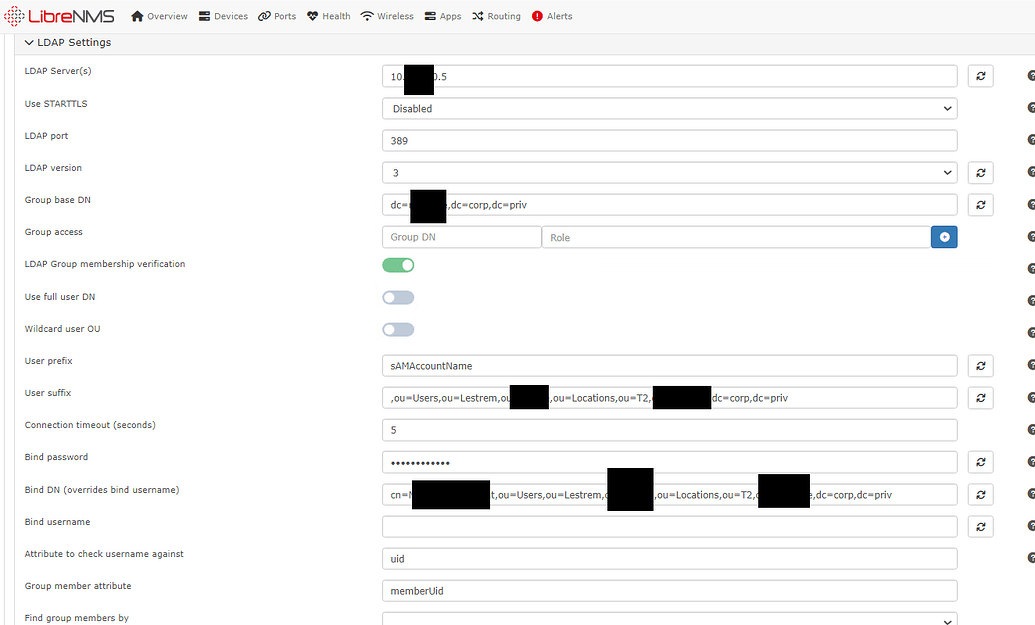The width and height of the screenshot is (1035, 625).
Task: Open the Find group members by dropdown
Action: (669, 619)
